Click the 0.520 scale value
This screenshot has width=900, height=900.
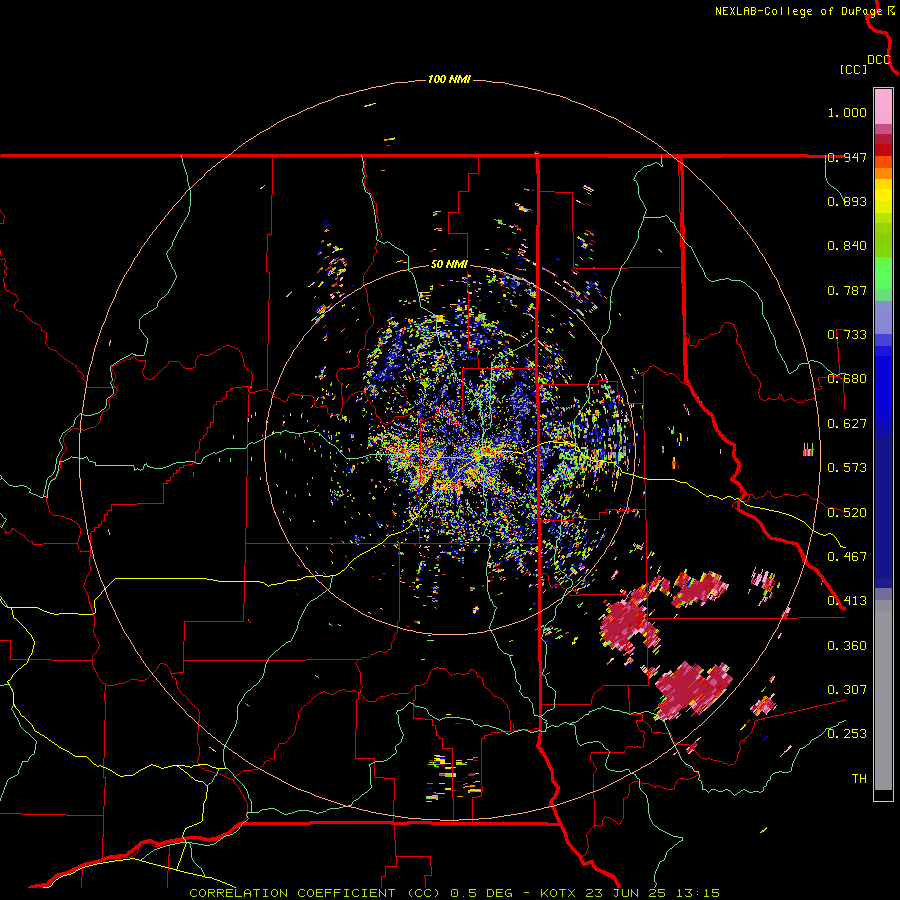tap(847, 513)
